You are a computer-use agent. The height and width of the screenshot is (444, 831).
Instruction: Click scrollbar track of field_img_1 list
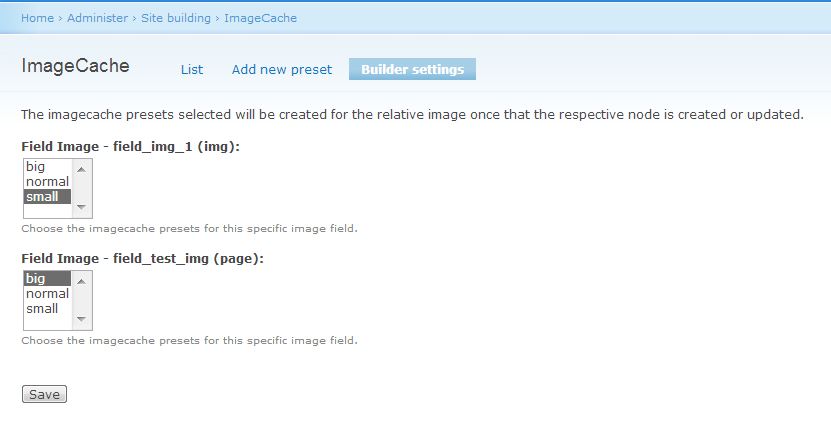pyautogui.click(x=81, y=189)
